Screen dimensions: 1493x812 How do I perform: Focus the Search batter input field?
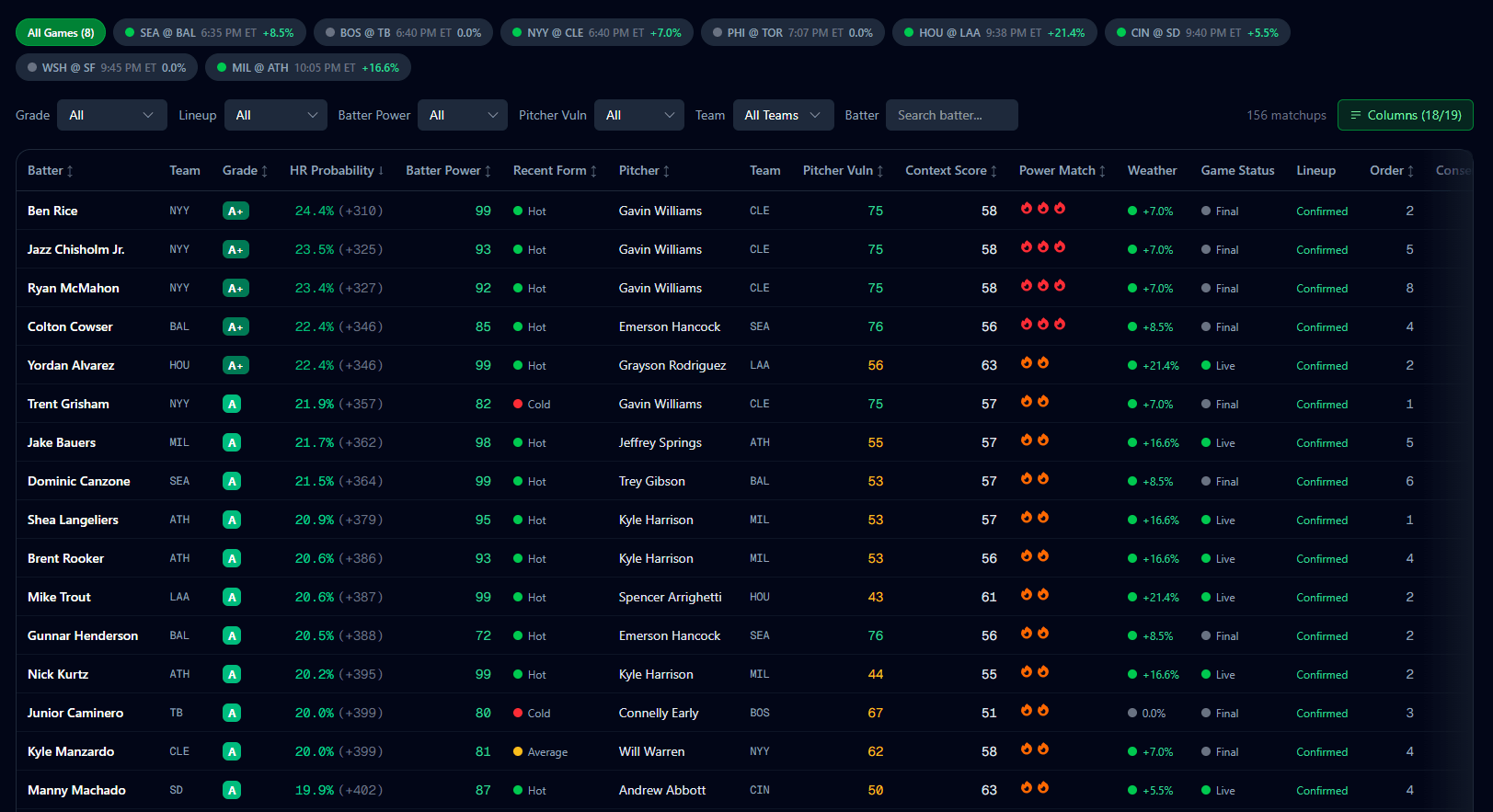(952, 115)
